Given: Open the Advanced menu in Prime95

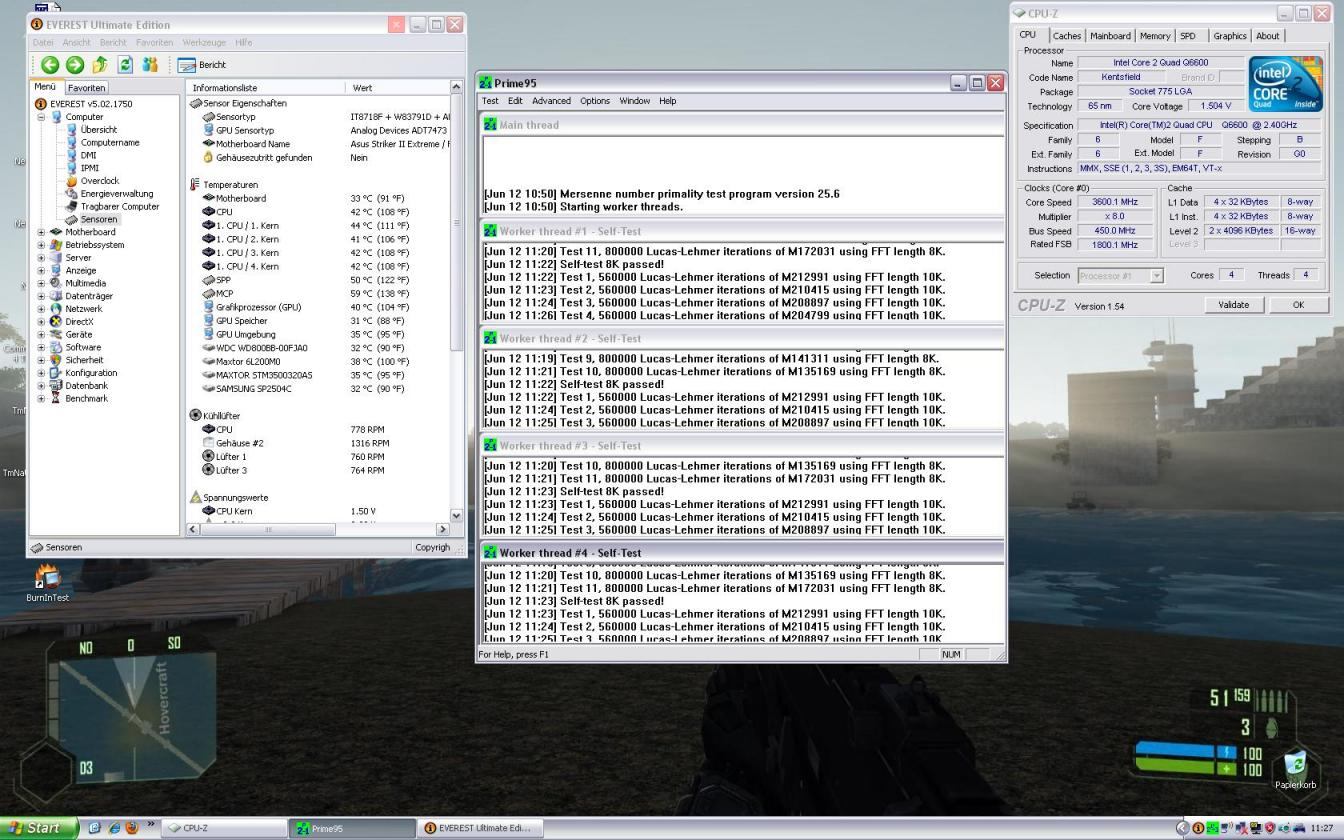Looking at the screenshot, I should point(551,101).
